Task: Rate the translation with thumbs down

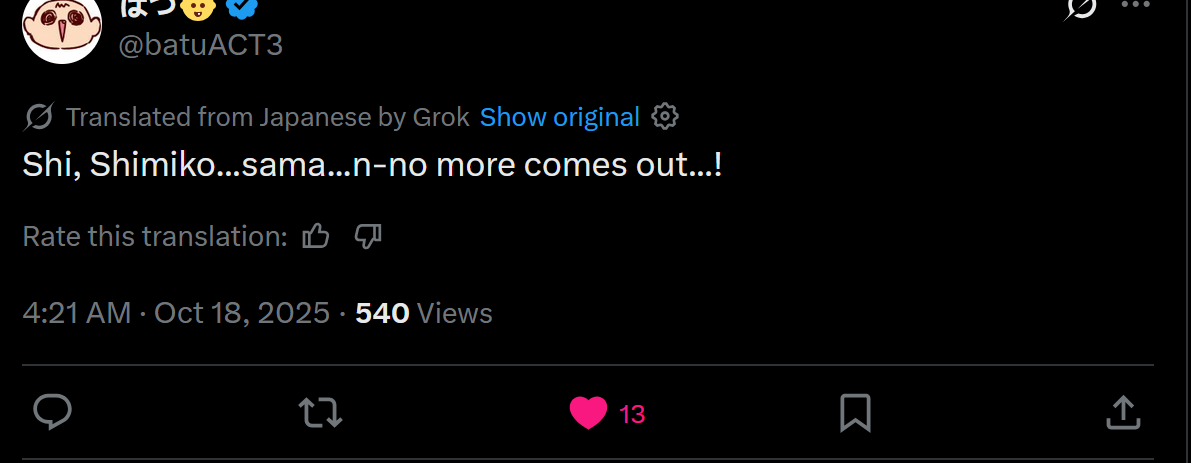Action: click(x=368, y=236)
